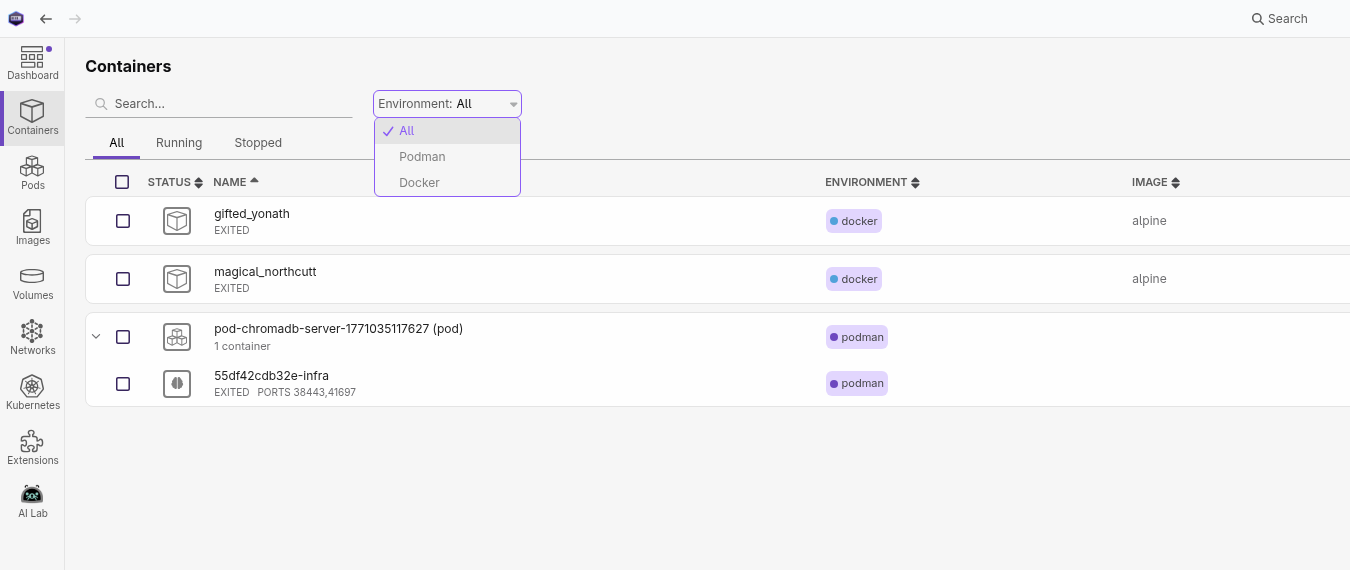Select the All environment option
The image size is (1350, 570).
(447, 131)
